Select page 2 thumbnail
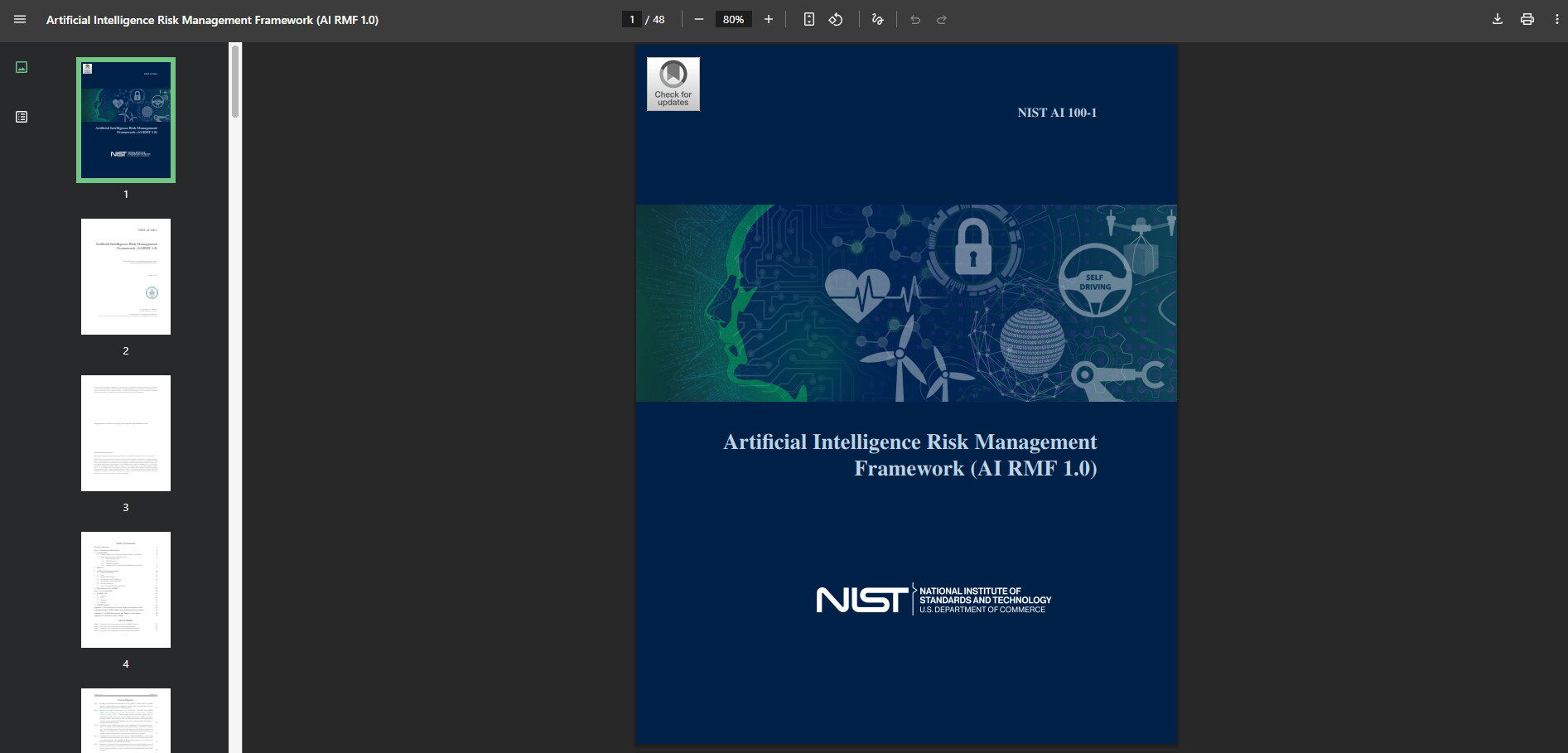The image size is (1568, 753). 126,277
